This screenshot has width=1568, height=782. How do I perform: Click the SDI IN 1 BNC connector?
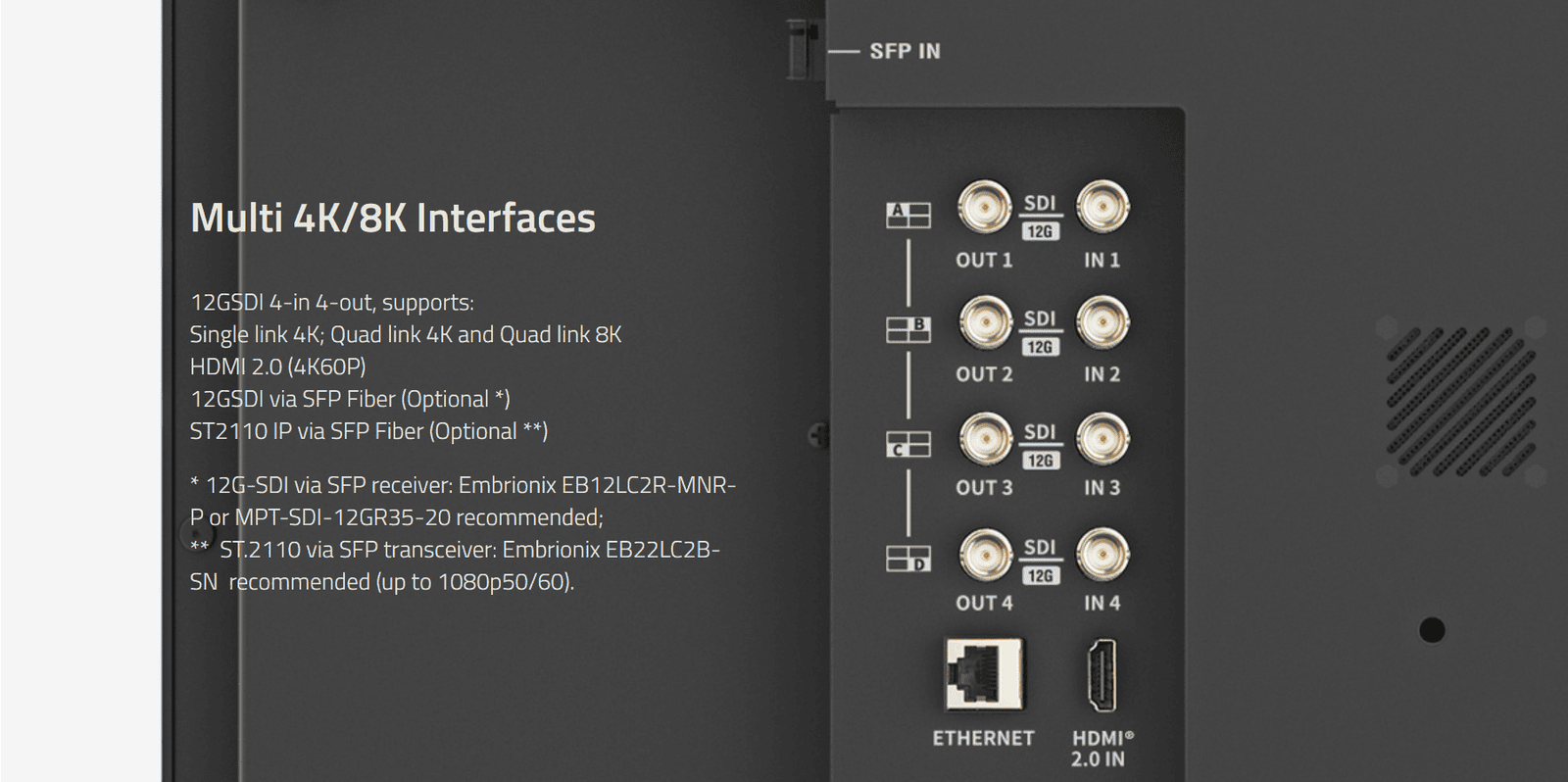(1102, 207)
